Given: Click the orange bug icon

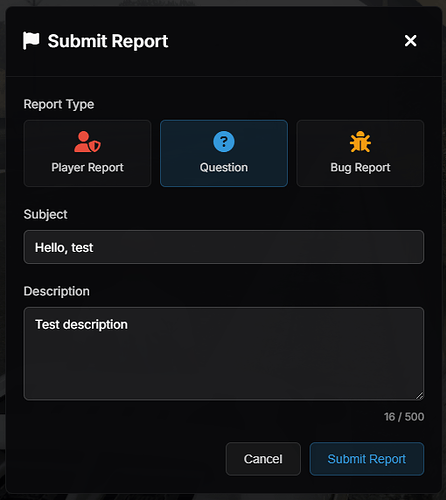Looking at the screenshot, I should pyautogui.click(x=360, y=142).
